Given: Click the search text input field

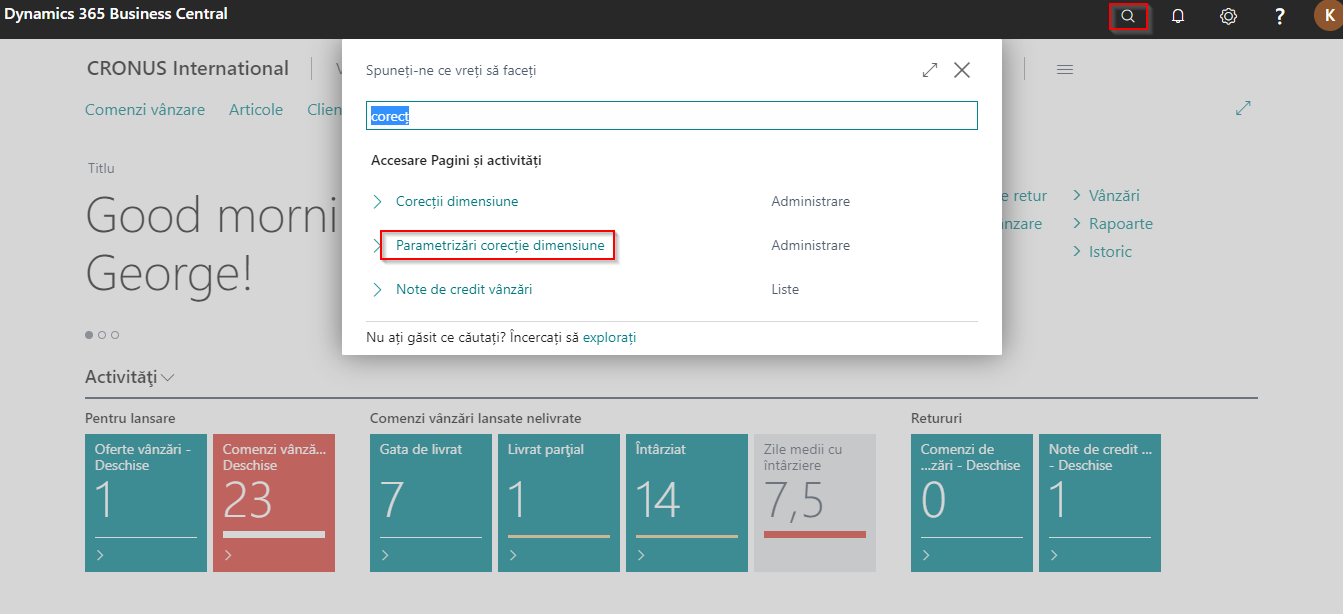Looking at the screenshot, I should click(x=671, y=116).
